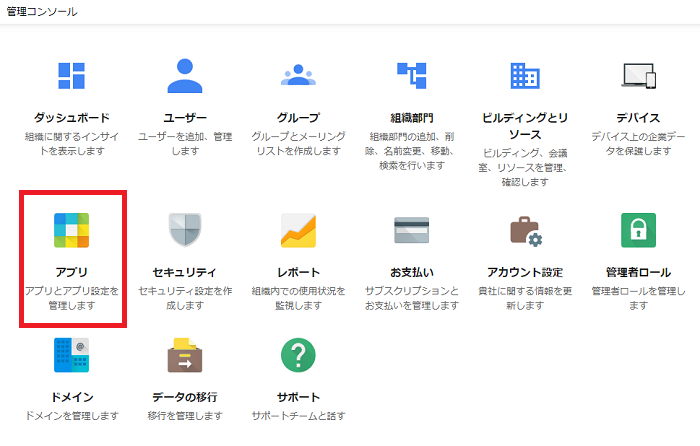Select the 組織部門 hierarchy icon
The width and height of the screenshot is (700, 446).
coord(412,75)
